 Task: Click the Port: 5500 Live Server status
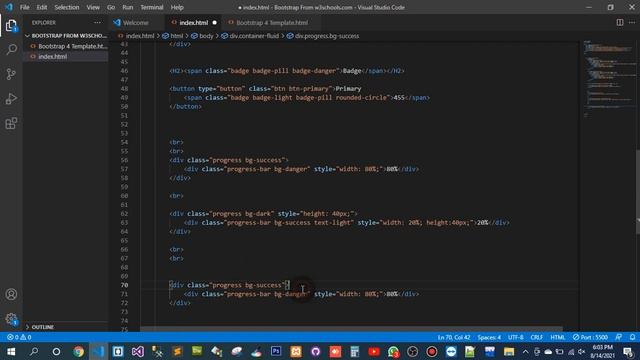[x=590, y=337]
